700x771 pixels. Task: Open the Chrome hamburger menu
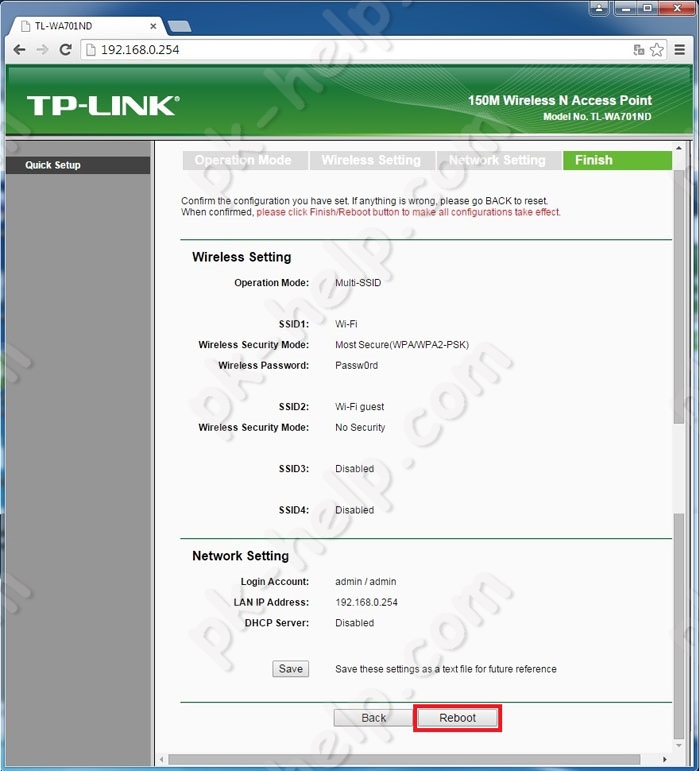point(680,50)
